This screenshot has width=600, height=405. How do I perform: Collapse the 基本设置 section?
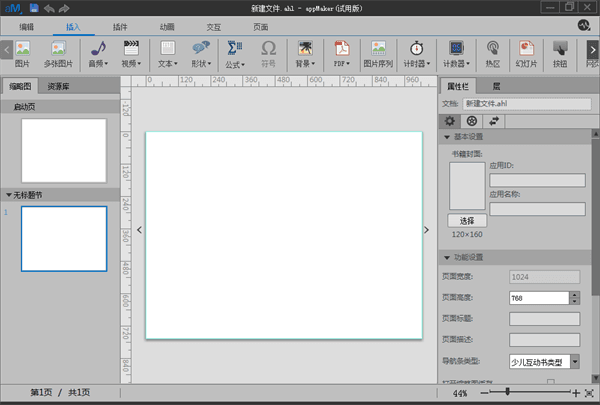(446, 136)
